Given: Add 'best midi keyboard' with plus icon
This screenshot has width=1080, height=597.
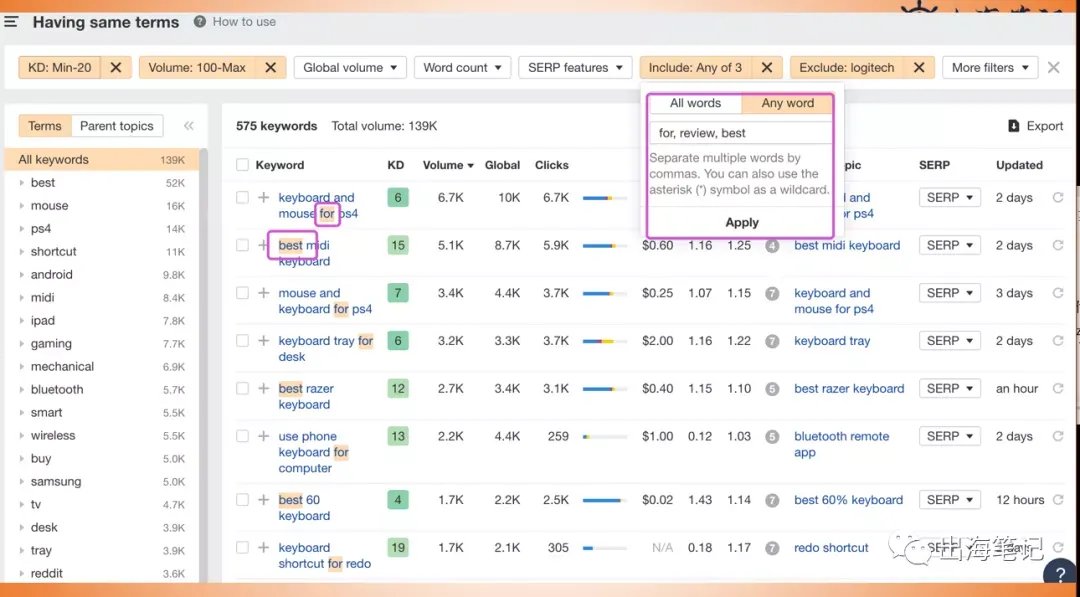Looking at the screenshot, I should point(263,245).
